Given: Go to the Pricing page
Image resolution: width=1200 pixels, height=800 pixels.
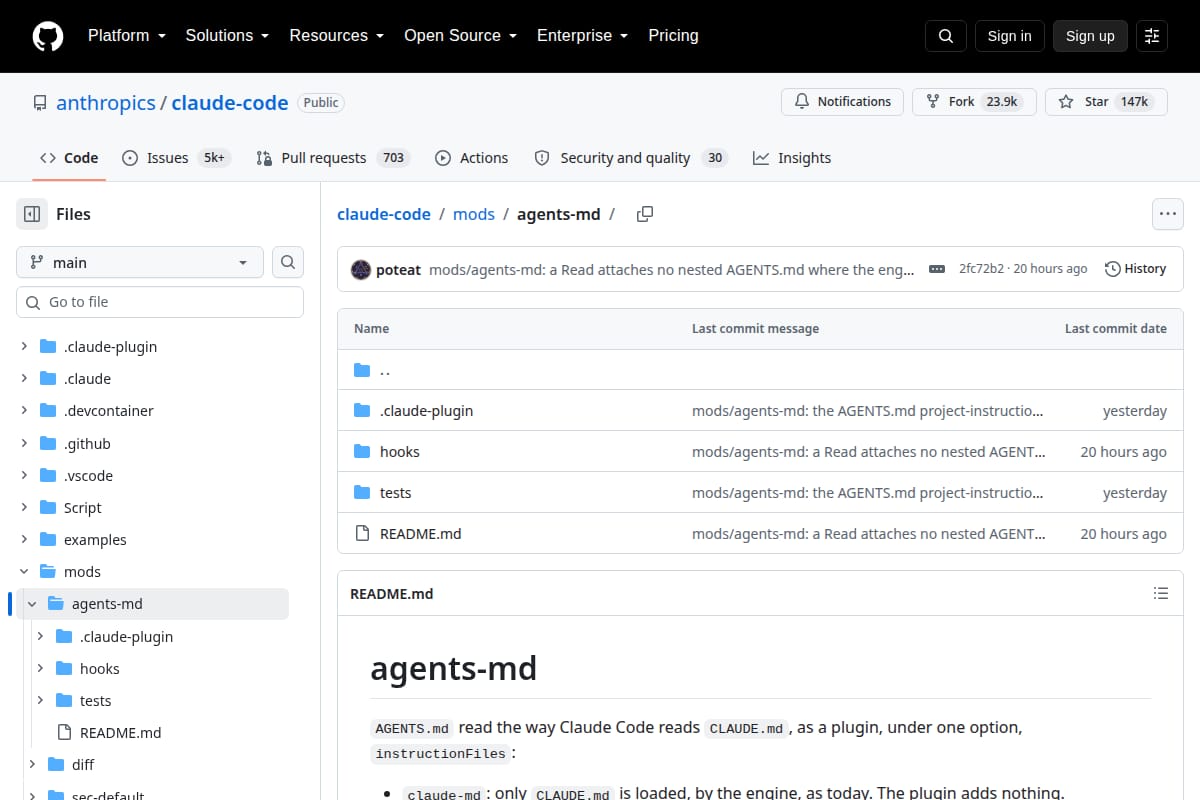Looking at the screenshot, I should 673,36.
